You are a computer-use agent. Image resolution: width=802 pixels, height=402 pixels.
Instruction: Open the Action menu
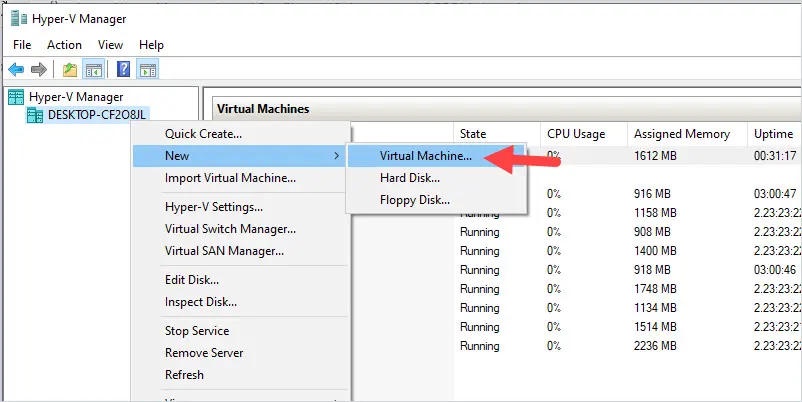pyautogui.click(x=64, y=45)
